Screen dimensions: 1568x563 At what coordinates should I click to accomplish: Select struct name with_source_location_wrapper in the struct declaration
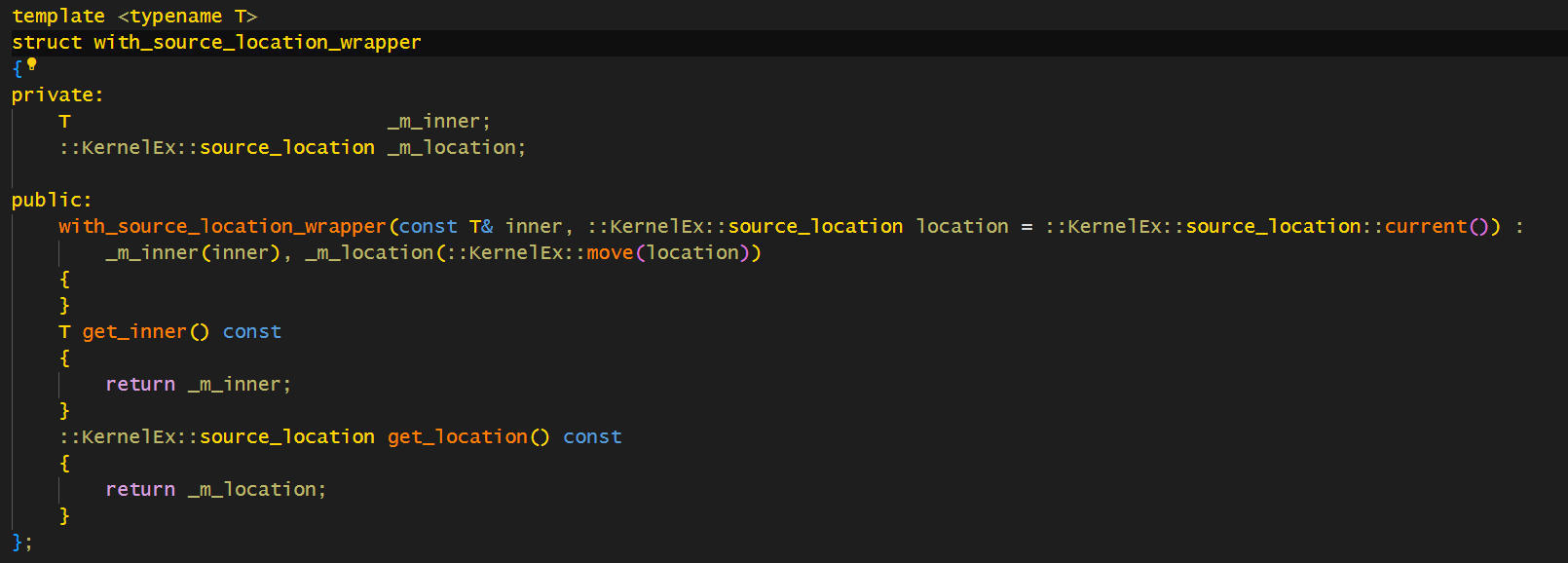(x=257, y=43)
